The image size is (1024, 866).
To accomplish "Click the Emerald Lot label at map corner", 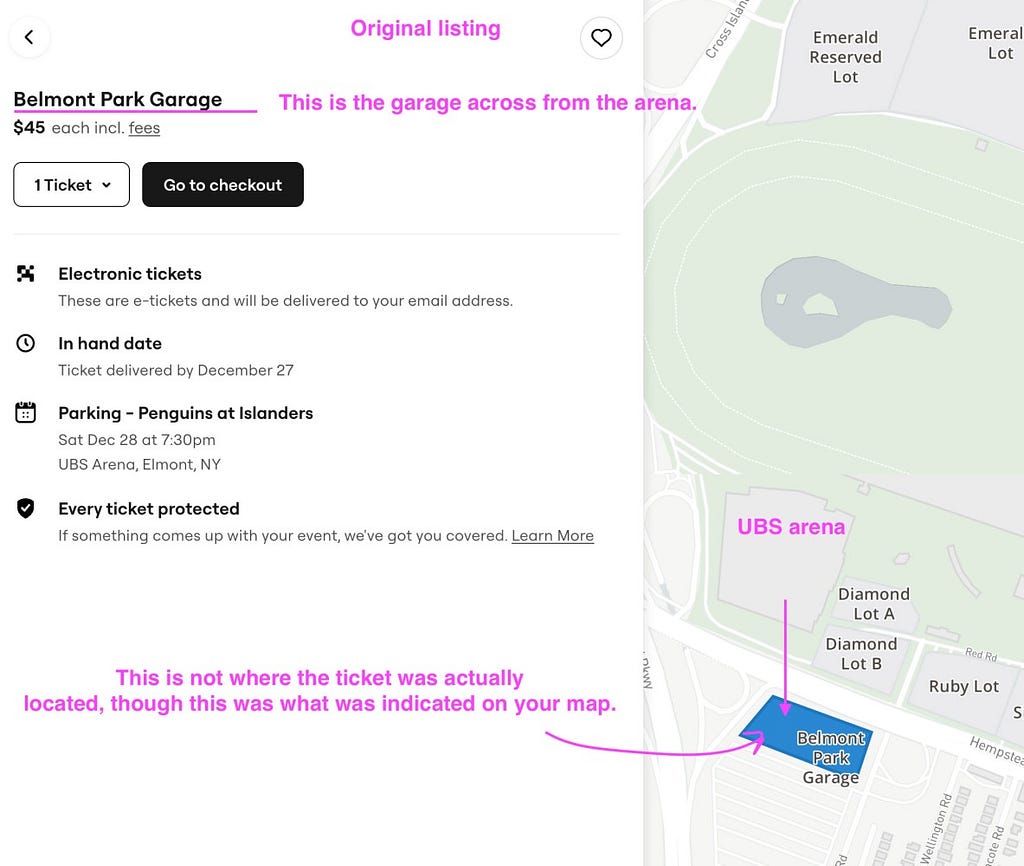I will click(996, 43).
